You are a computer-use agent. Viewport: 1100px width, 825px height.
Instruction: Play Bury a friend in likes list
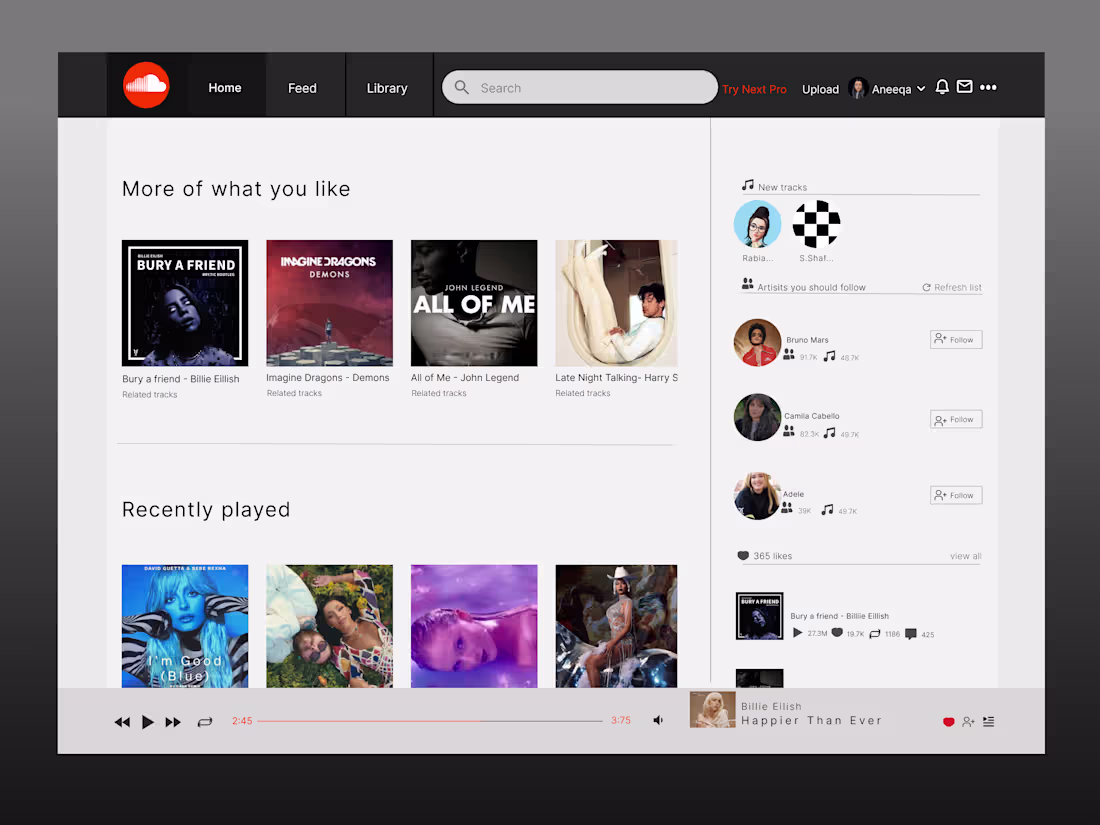click(797, 633)
